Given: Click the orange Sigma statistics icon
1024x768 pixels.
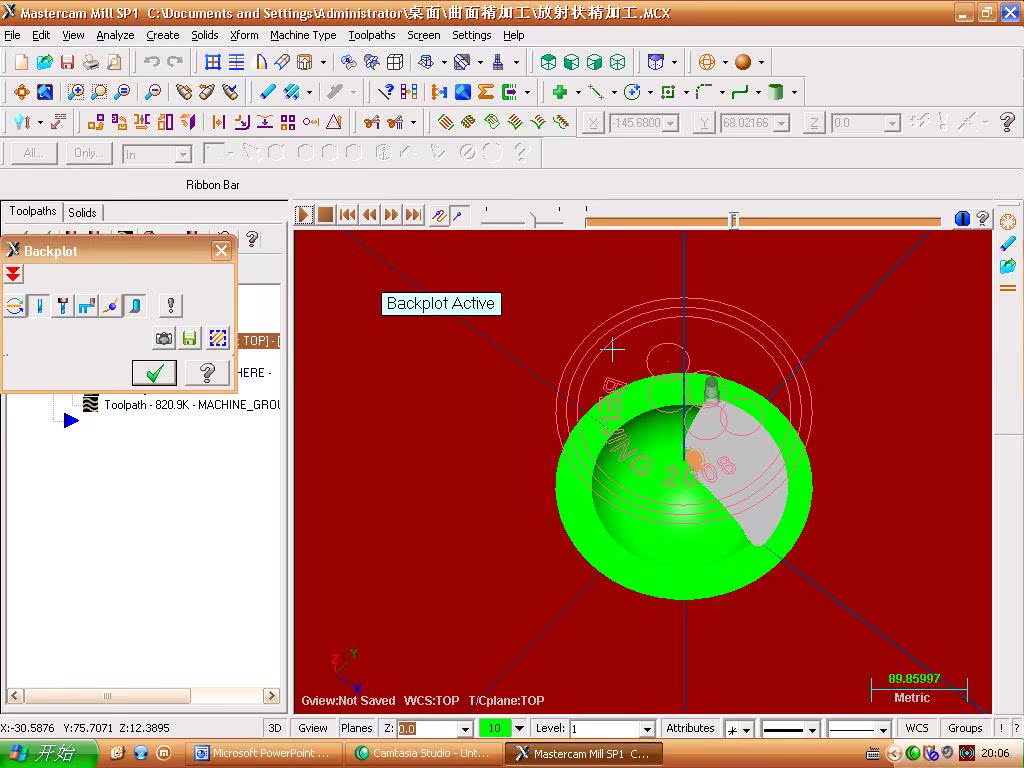Looking at the screenshot, I should coord(485,92).
